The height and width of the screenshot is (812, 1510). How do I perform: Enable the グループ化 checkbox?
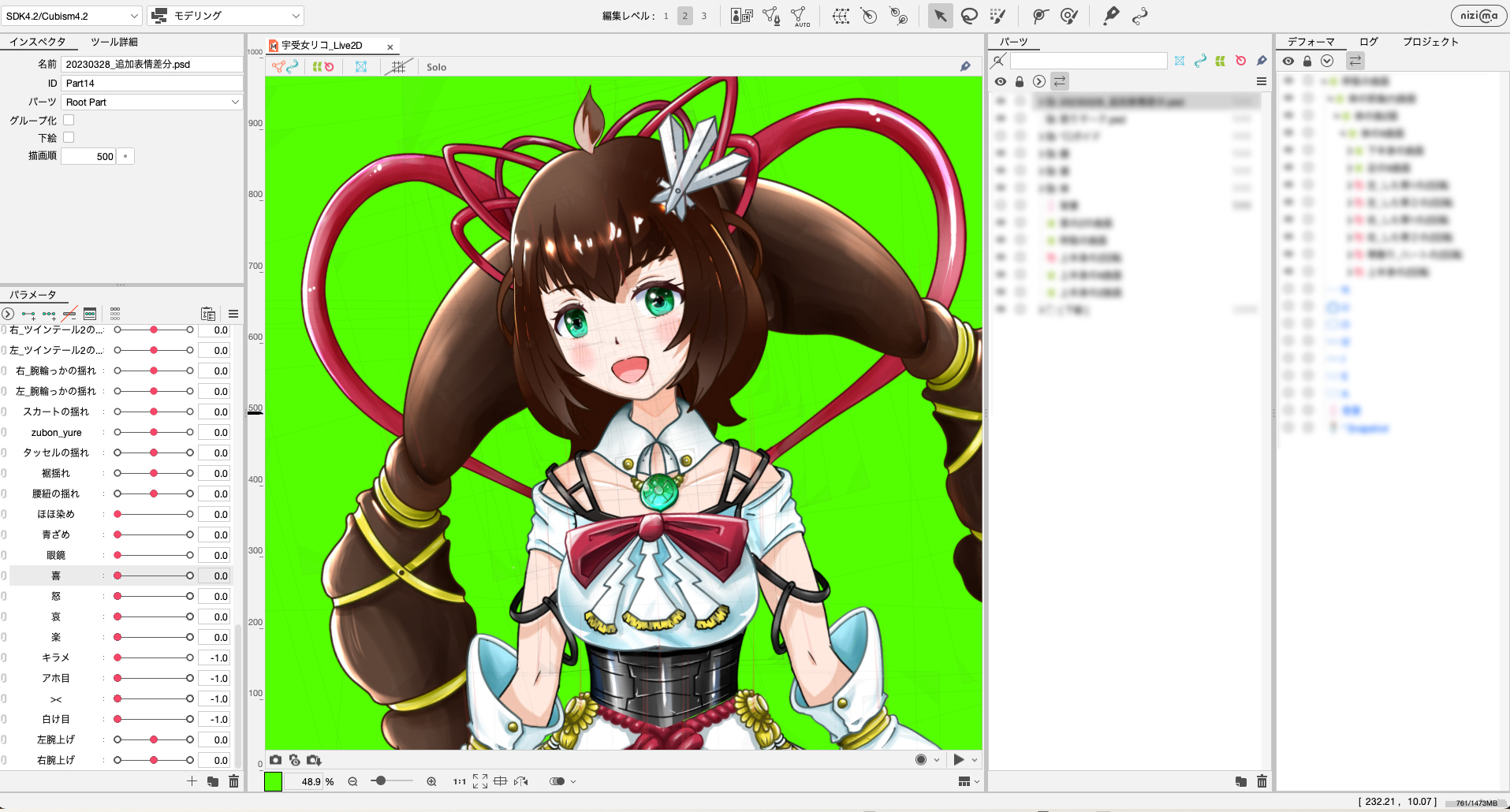coord(69,120)
